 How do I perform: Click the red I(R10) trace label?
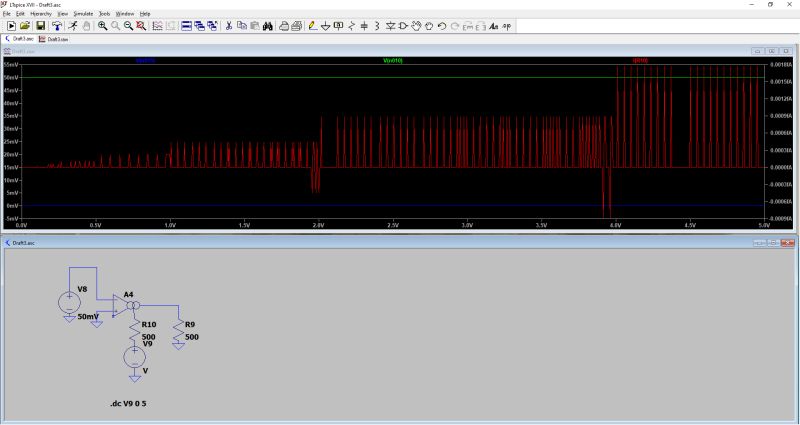click(x=640, y=60)
